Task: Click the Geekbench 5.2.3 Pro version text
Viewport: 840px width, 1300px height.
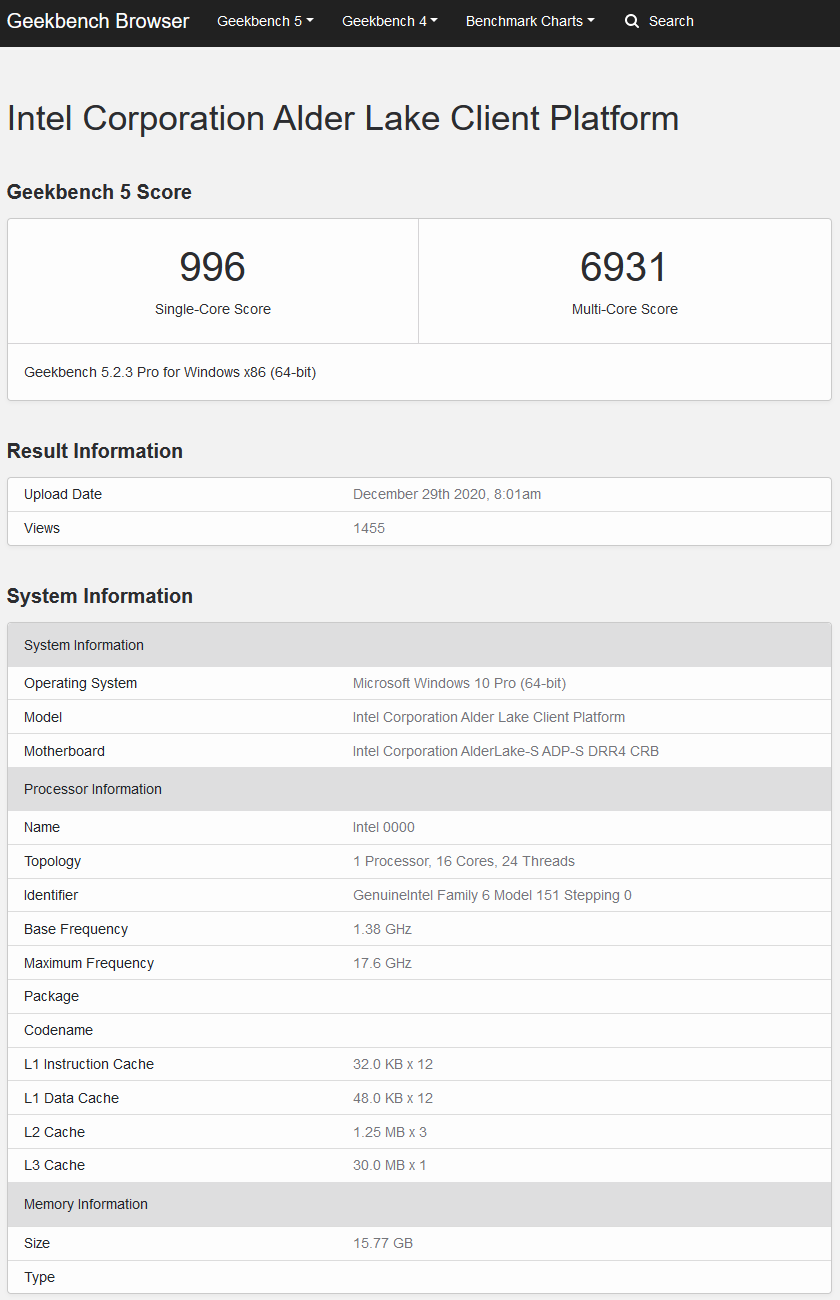Action: [170, 372]
